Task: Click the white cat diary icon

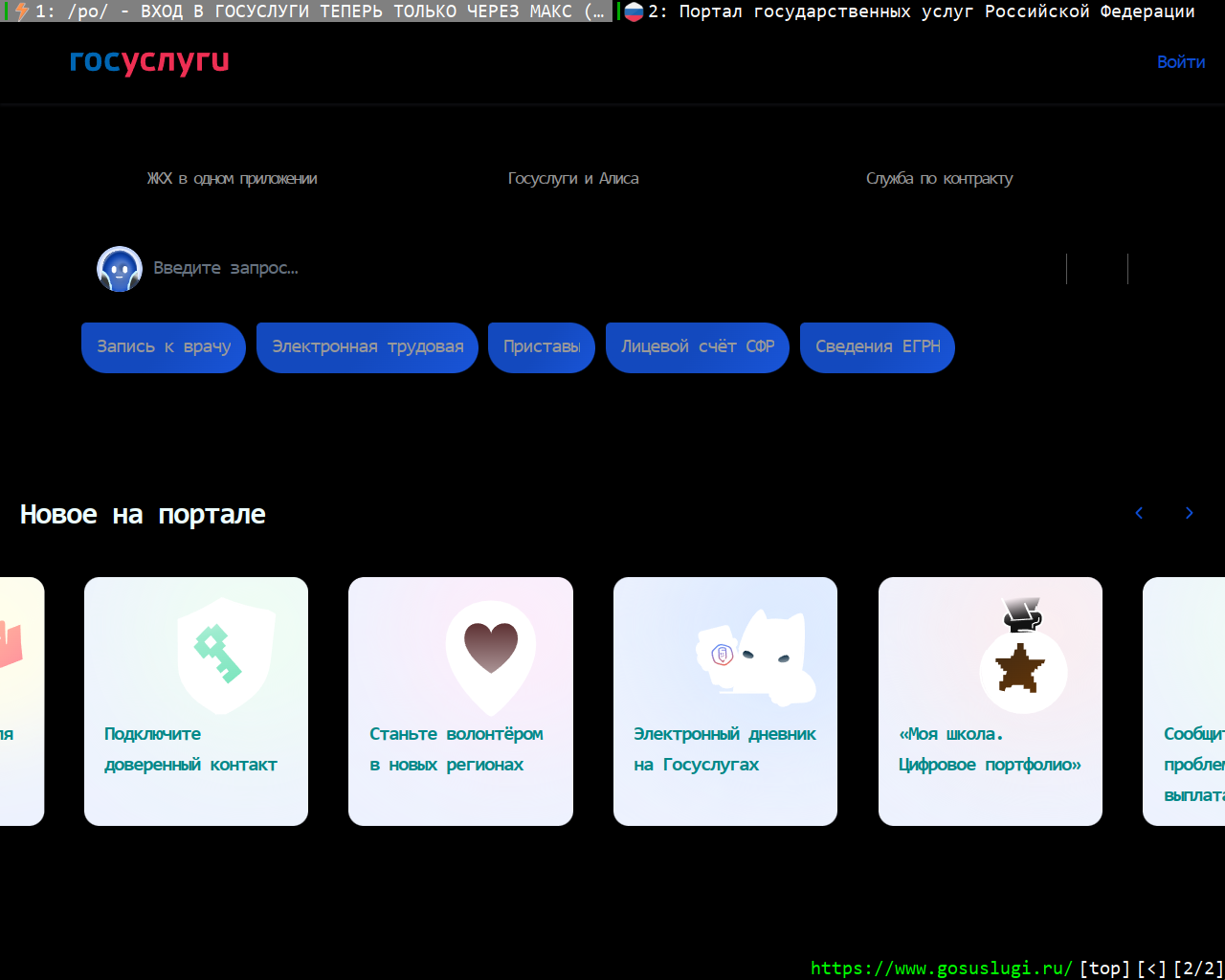Action: (756, 657)
